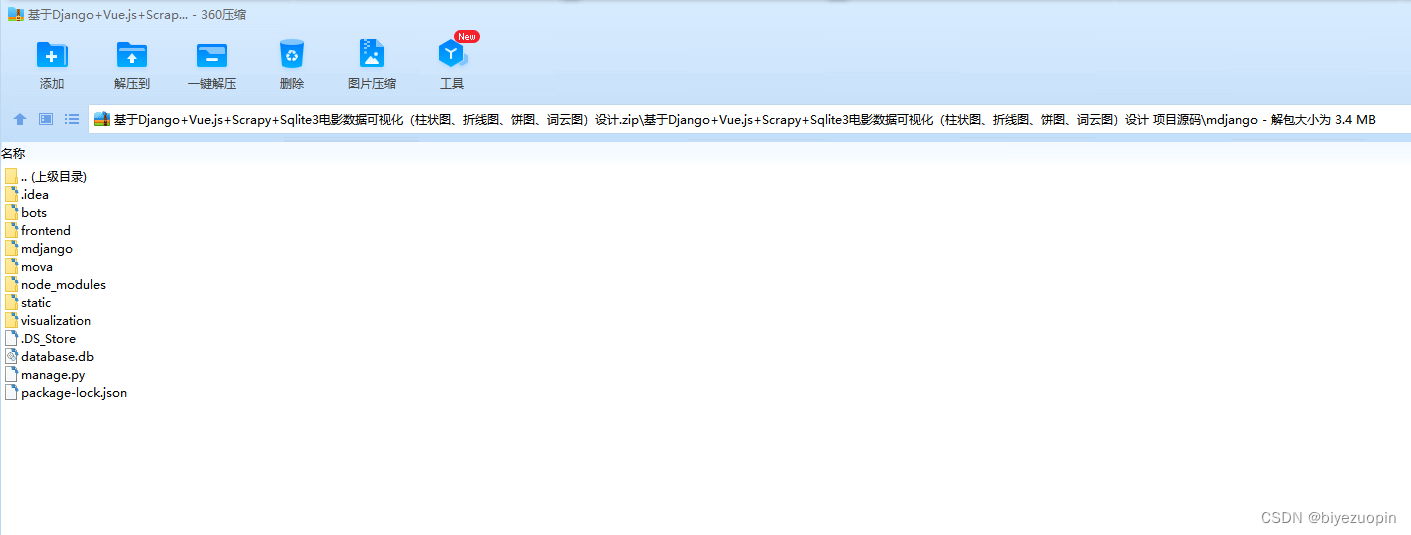This screenshot has width=1411, height=535.
Task: Select the .DS_Store file icon
Action: point(12,338)
